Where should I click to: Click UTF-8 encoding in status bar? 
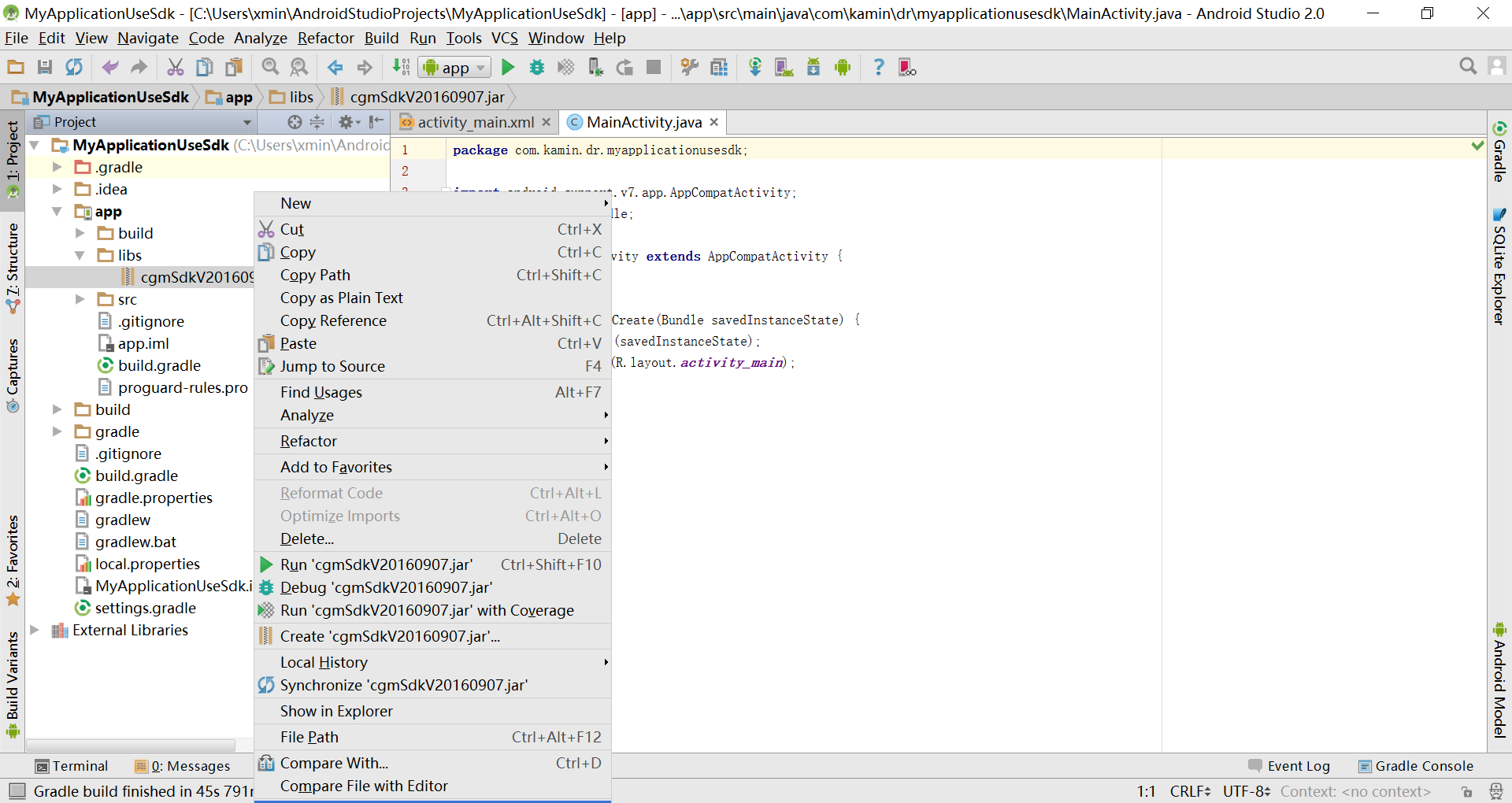[x=1247, y=791]
